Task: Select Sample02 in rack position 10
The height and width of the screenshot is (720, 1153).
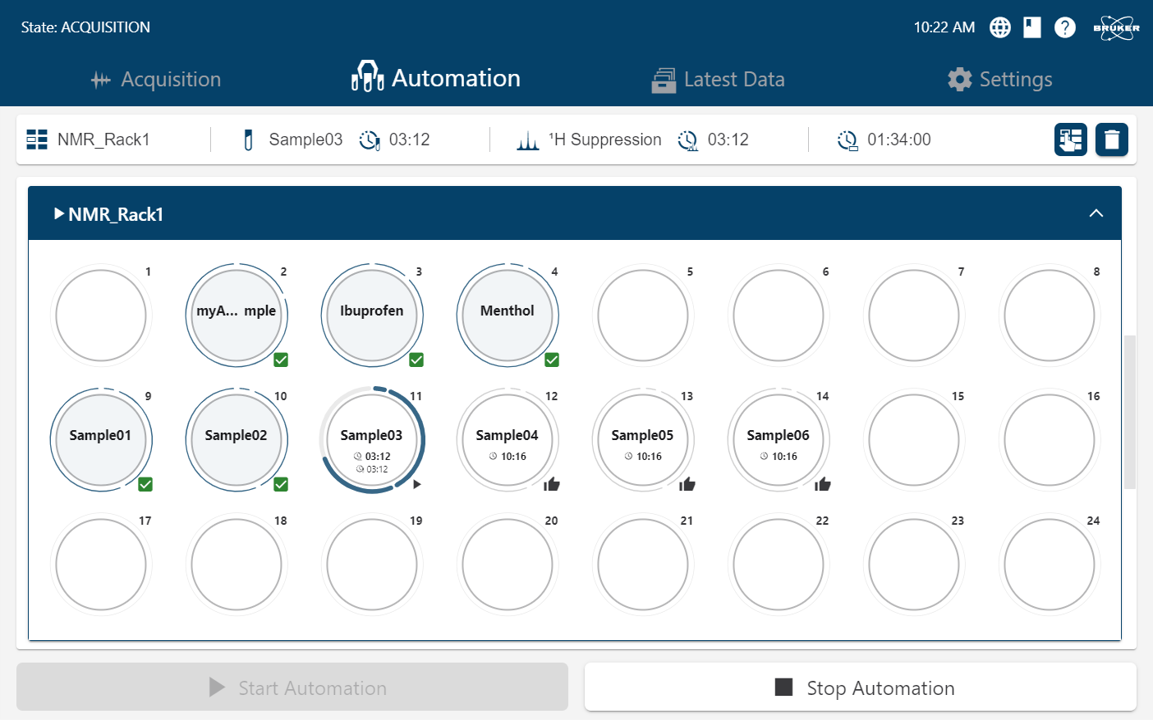Action: coord(236,439)
